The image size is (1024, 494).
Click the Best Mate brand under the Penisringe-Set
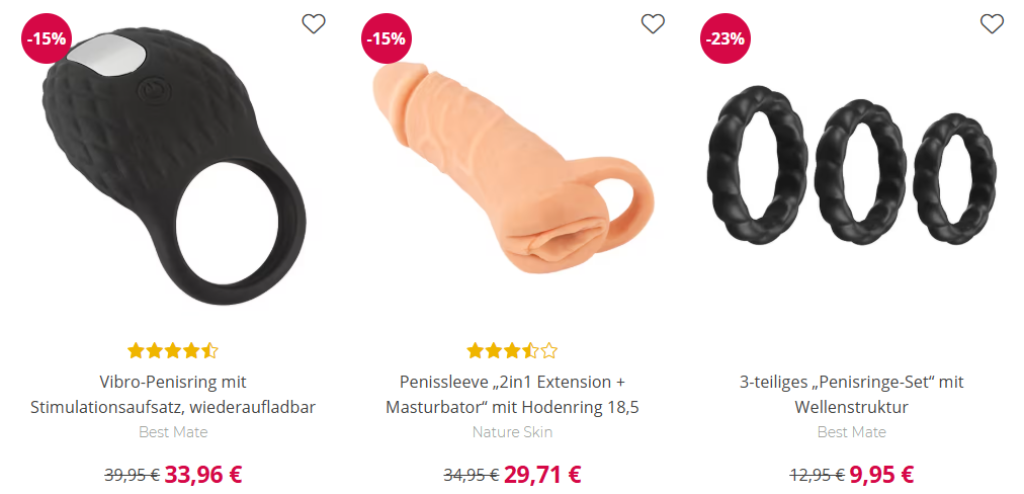click(852, 432)
